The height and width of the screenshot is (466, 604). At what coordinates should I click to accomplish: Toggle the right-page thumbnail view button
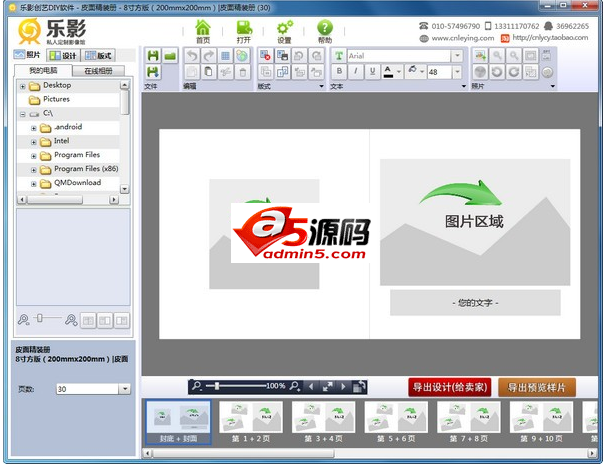122,320
